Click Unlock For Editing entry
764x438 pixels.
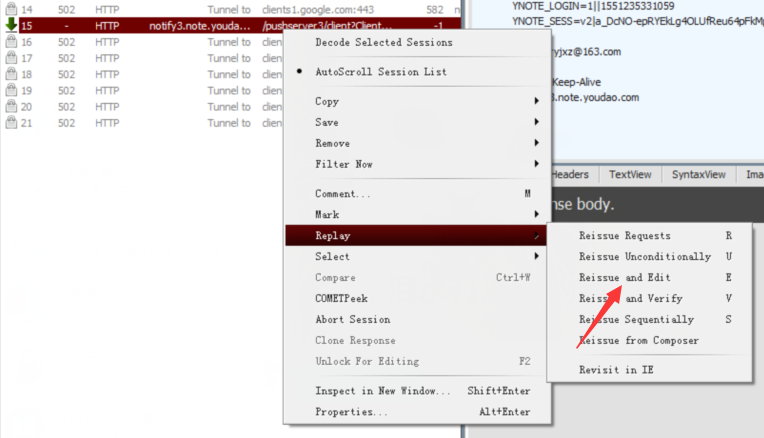[418, 361]
